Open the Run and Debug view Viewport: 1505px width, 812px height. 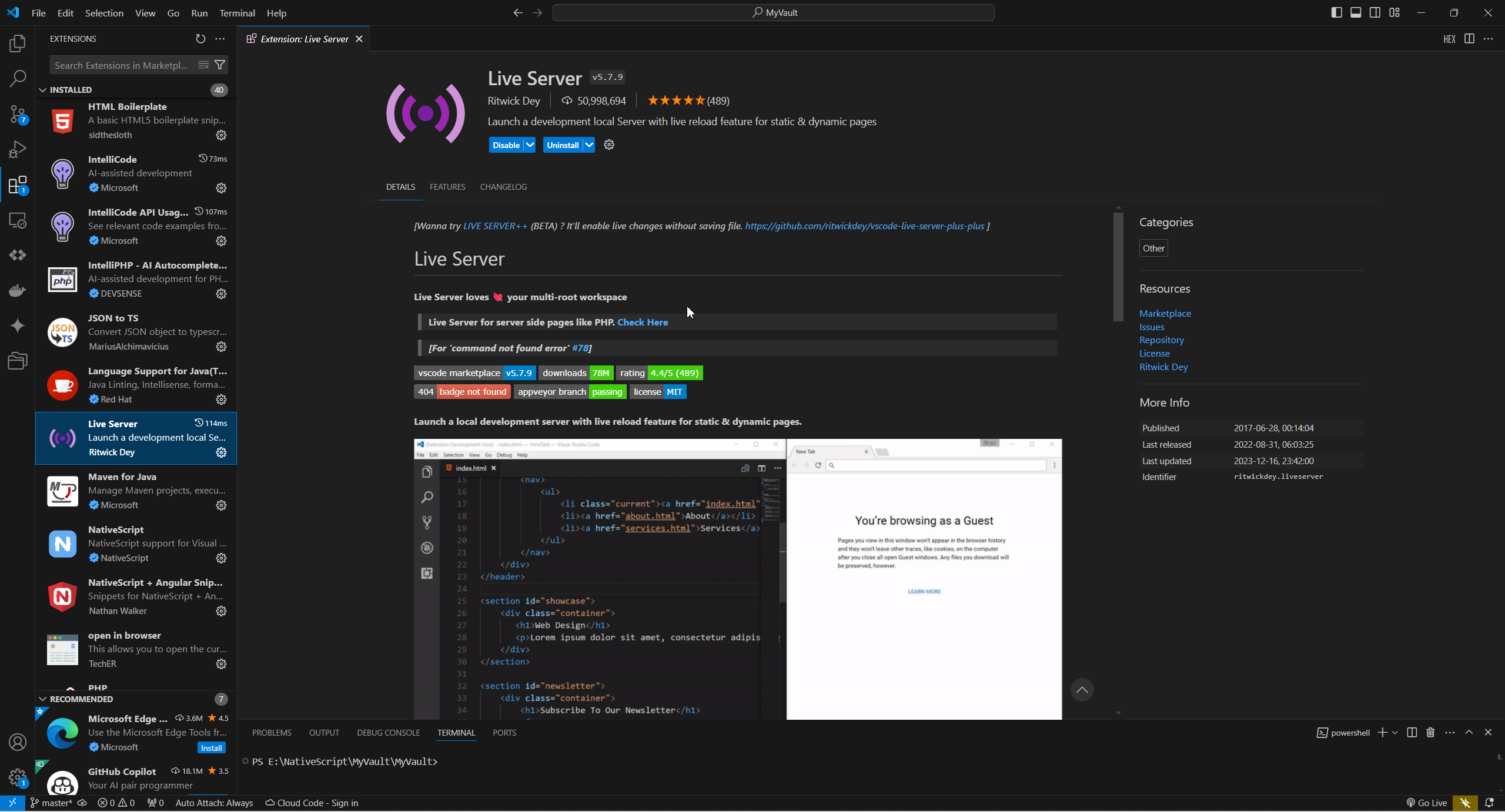click(18, 149)
